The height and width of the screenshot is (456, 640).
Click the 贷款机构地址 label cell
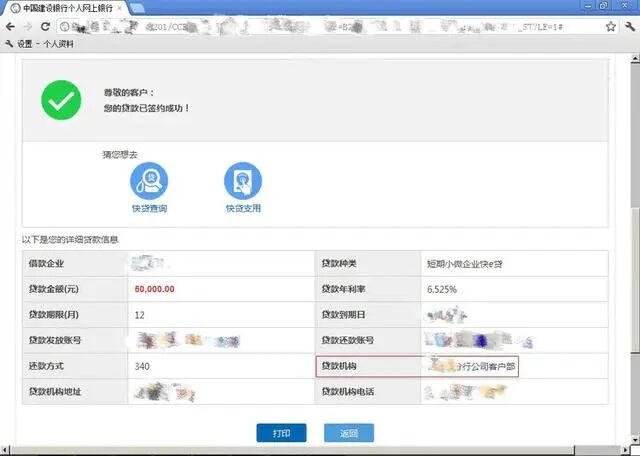coord(75,391)
